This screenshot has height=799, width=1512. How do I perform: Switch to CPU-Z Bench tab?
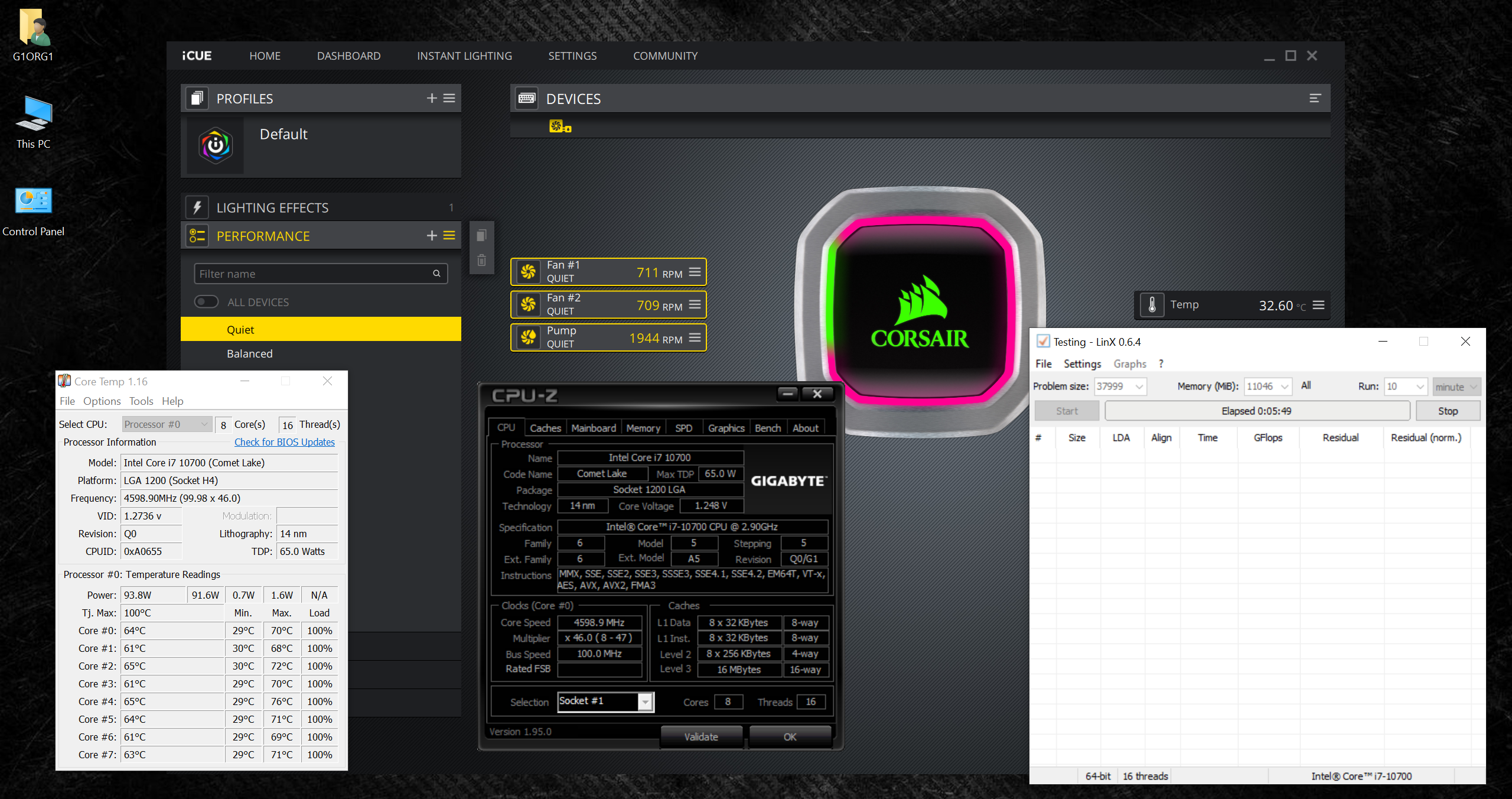pos(768,428)
